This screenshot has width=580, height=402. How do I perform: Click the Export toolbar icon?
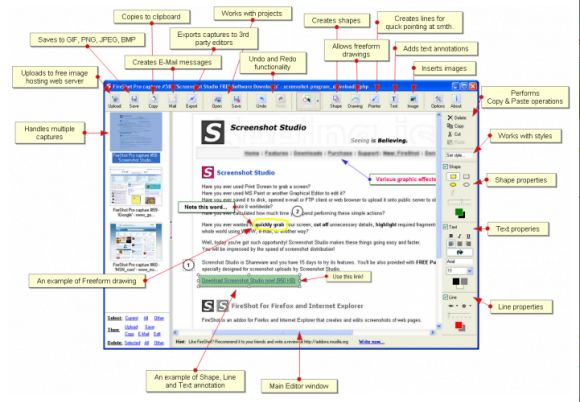[192, 101]
